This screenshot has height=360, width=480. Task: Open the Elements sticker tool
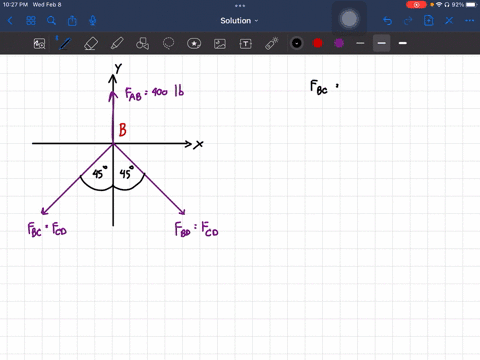pyautogui.click(x=194, y=43)
